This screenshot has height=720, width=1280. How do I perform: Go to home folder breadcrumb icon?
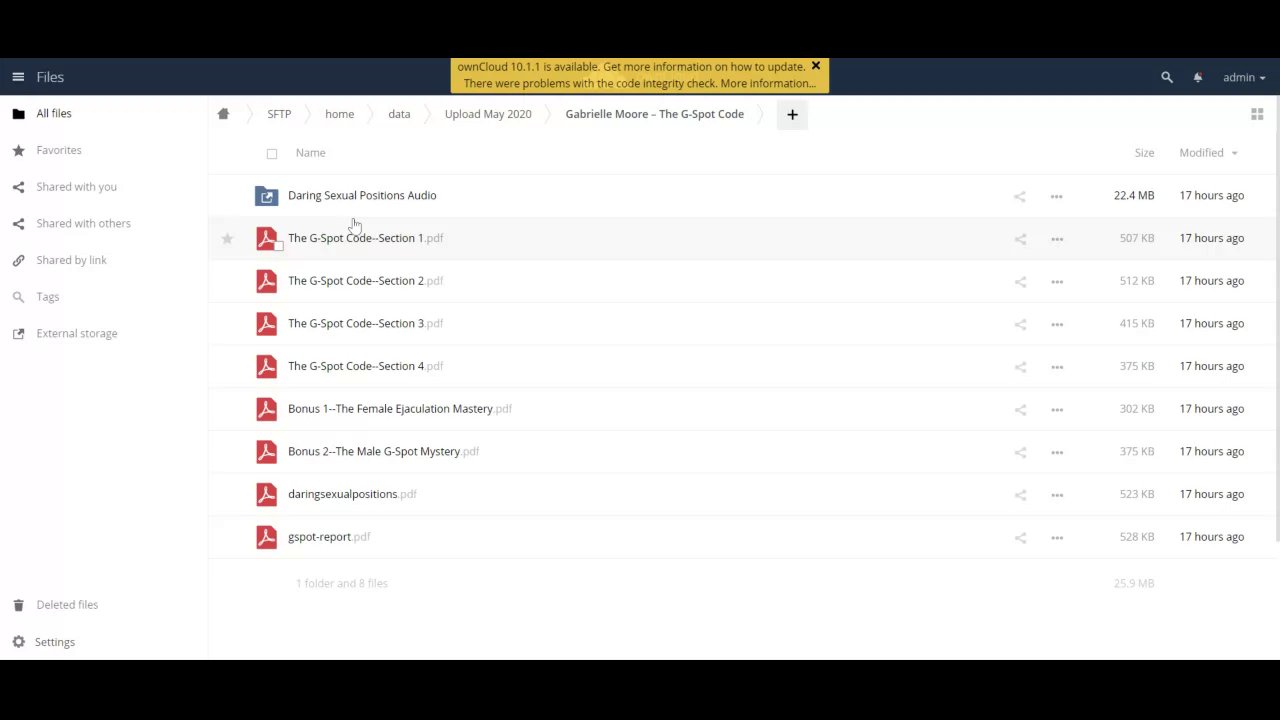click(x=223, y=114)
